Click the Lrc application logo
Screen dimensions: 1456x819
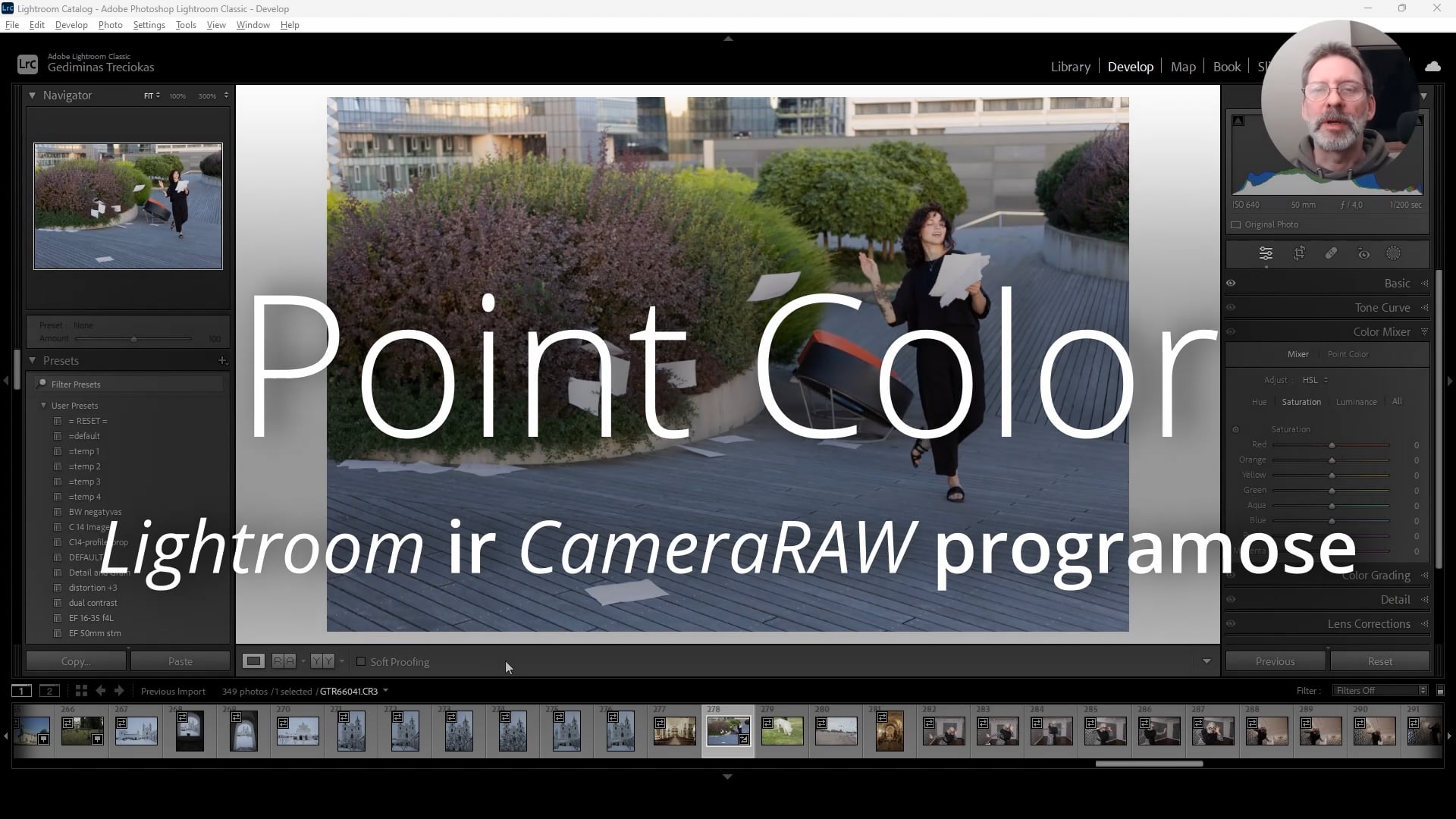click(x=27, y=64)
